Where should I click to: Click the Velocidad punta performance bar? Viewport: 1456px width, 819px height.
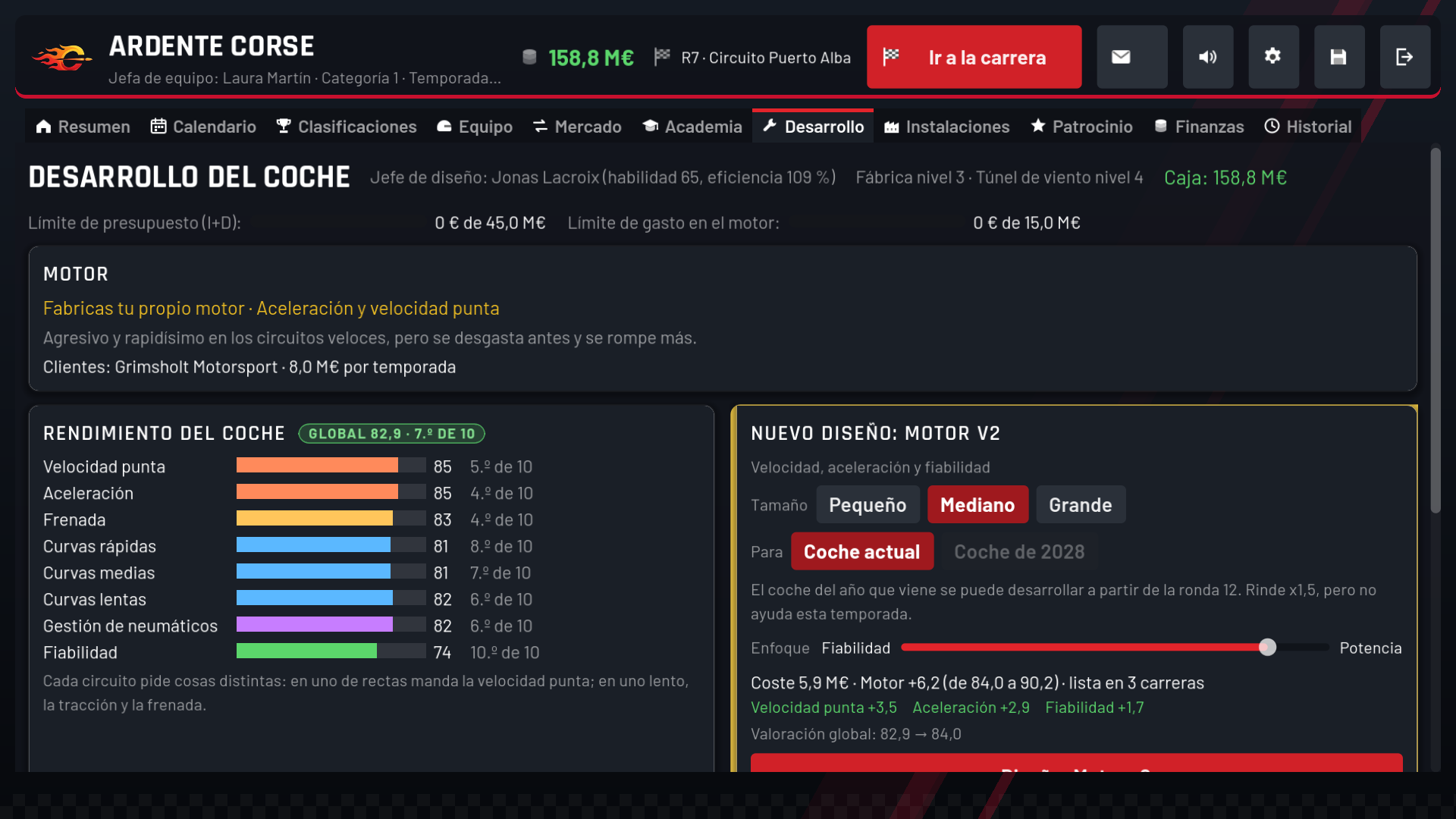point(331,466)
